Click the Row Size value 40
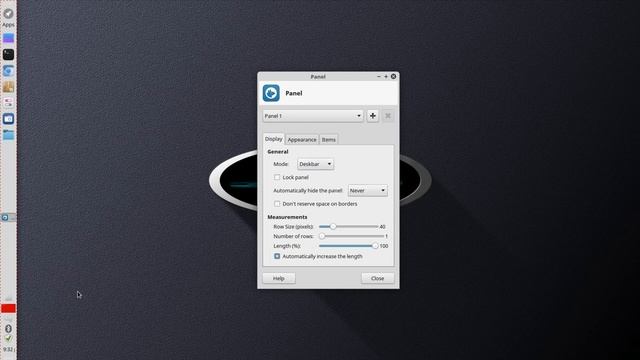The height and width of the screenshot is (360, 640). 382,227
